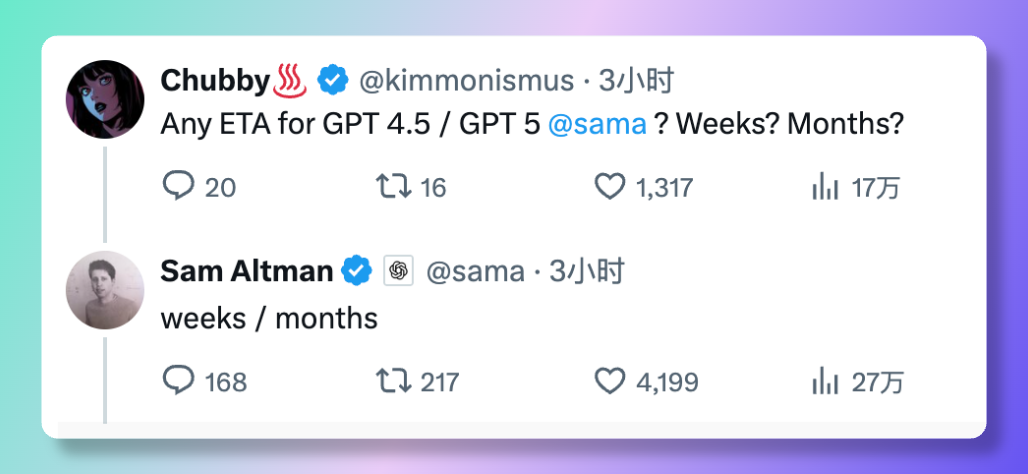1028x474 pixels.
Task: Click Chubby's blue verified badge
Action: [333, 79]
